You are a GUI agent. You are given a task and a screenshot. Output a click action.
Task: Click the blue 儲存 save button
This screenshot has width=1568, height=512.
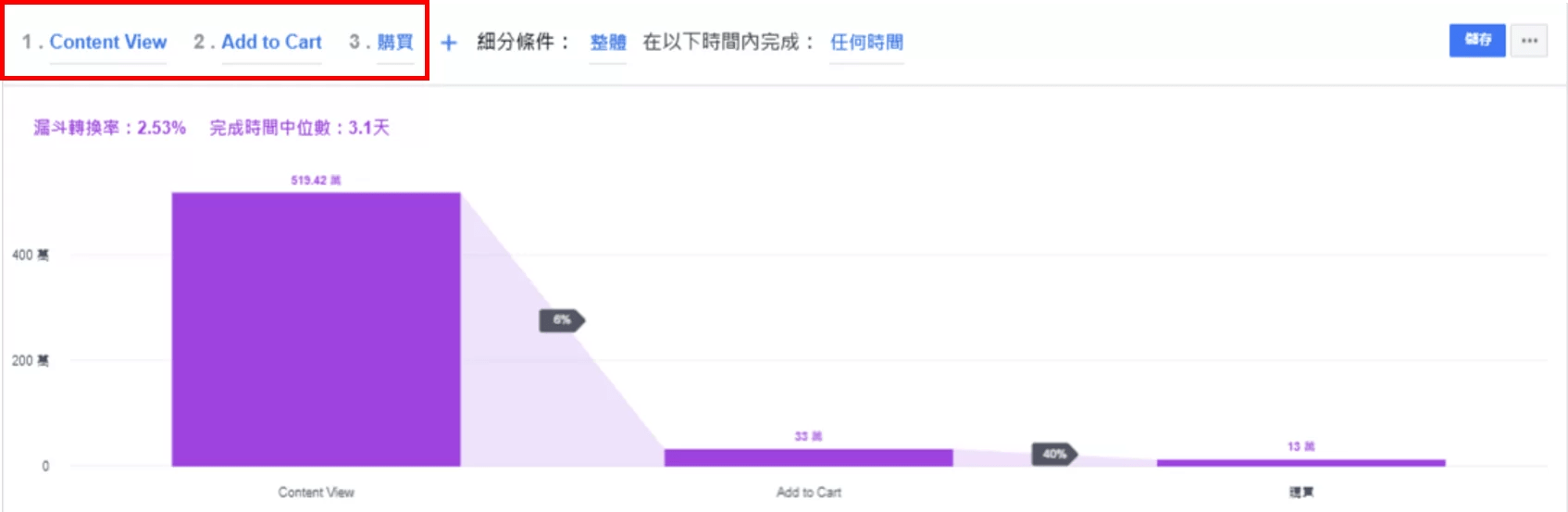[1477, 41]
